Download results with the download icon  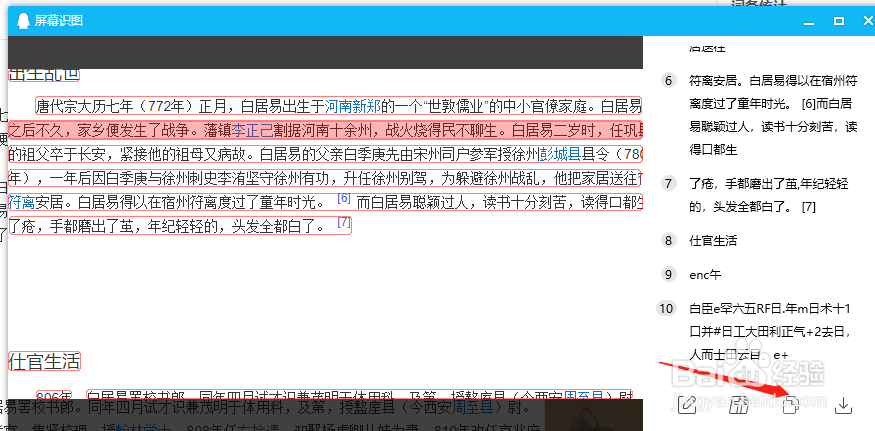(843, 406)
